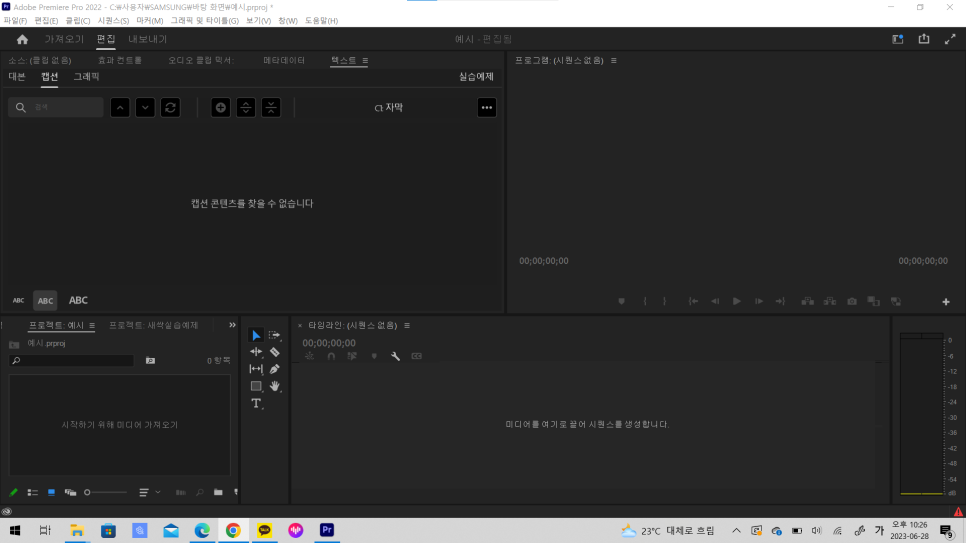This screenshot has height=543, width=966.
Task: Select the Selection arrow tool
Action: coord(256,335)
